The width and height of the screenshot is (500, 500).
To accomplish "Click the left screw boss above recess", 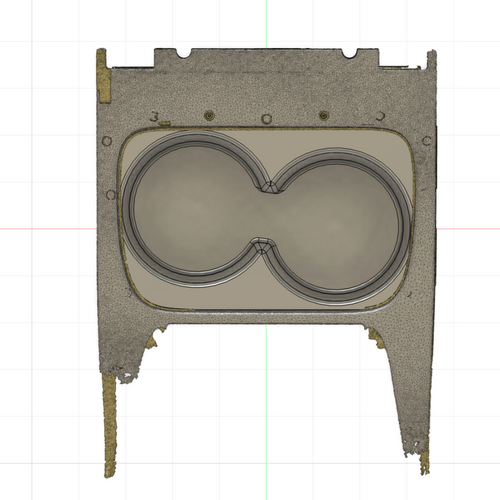I will [x=209, y=116].
